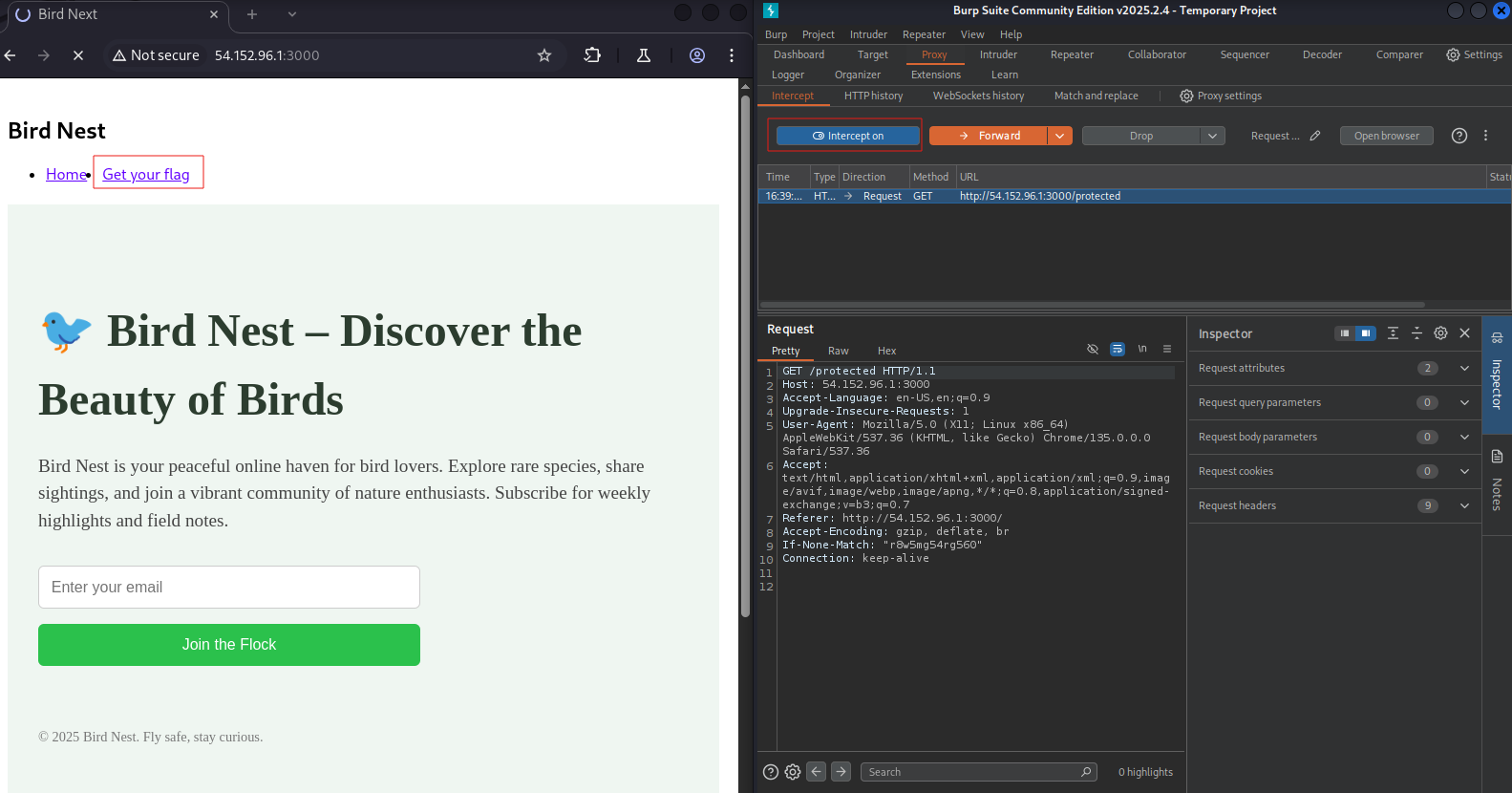Sort intercept table by Time column

[784, 177]
